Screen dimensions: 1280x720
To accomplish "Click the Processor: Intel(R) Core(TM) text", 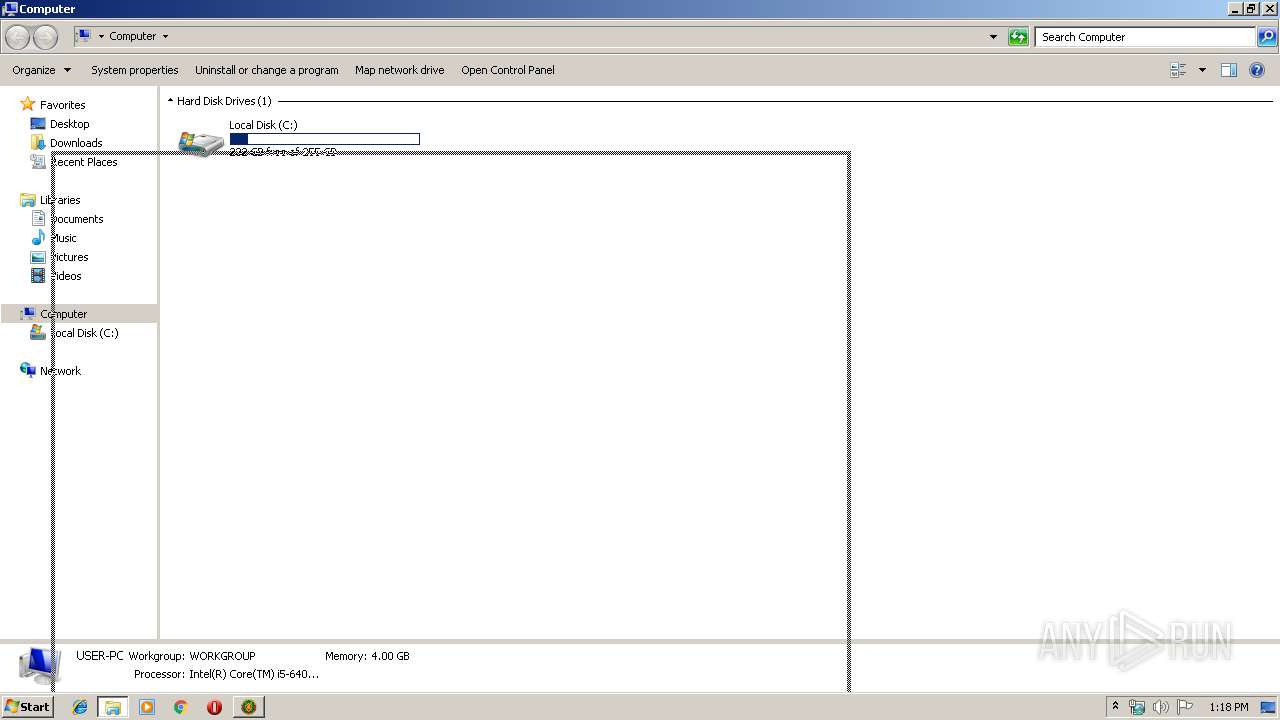I will (x=226, y=674).
